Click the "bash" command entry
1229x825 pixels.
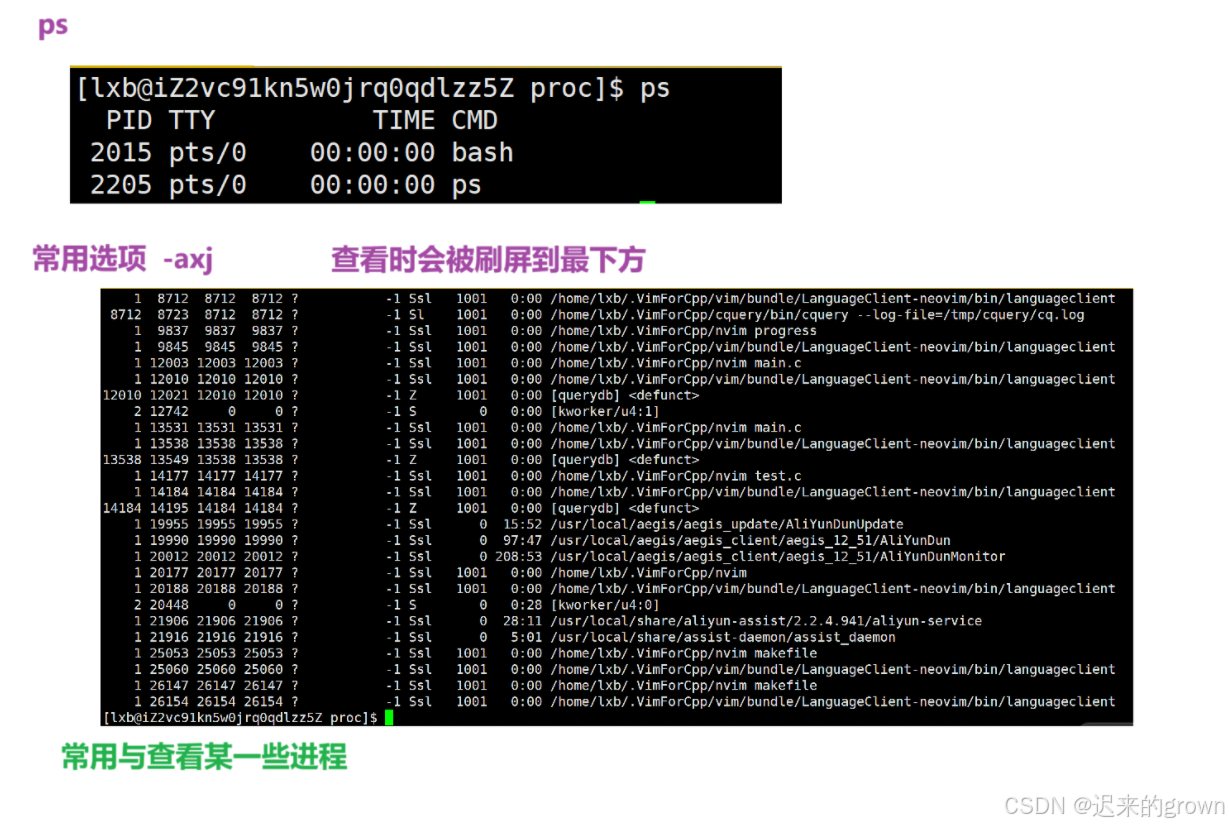tap(483, 153)
